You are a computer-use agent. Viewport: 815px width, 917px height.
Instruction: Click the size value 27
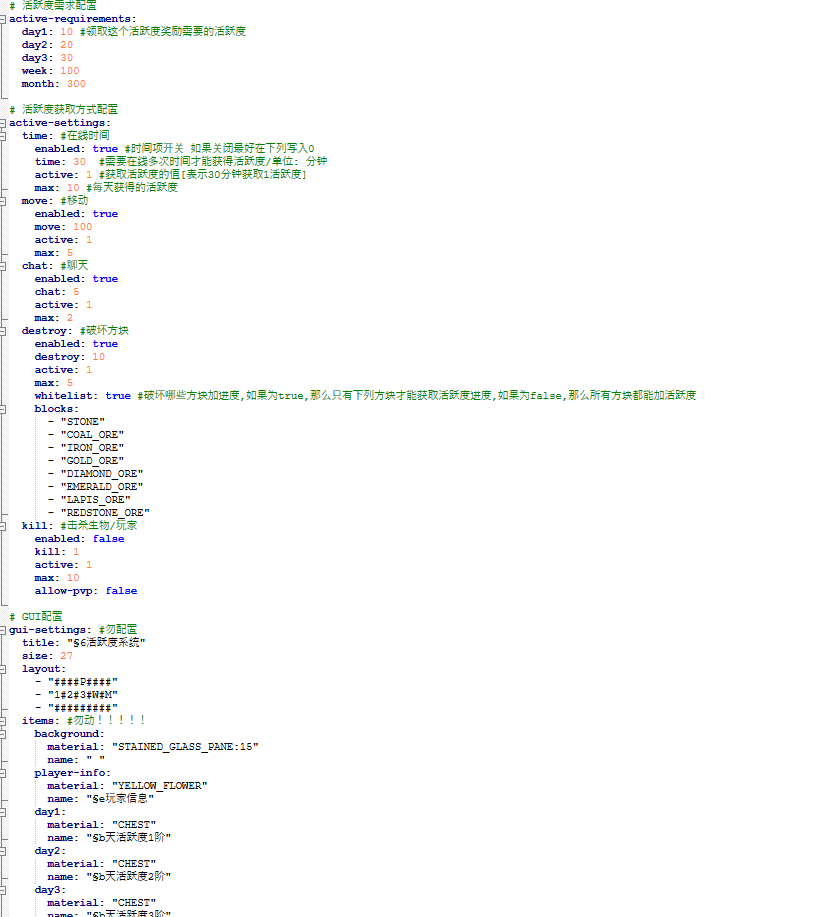tap(66, 656)
